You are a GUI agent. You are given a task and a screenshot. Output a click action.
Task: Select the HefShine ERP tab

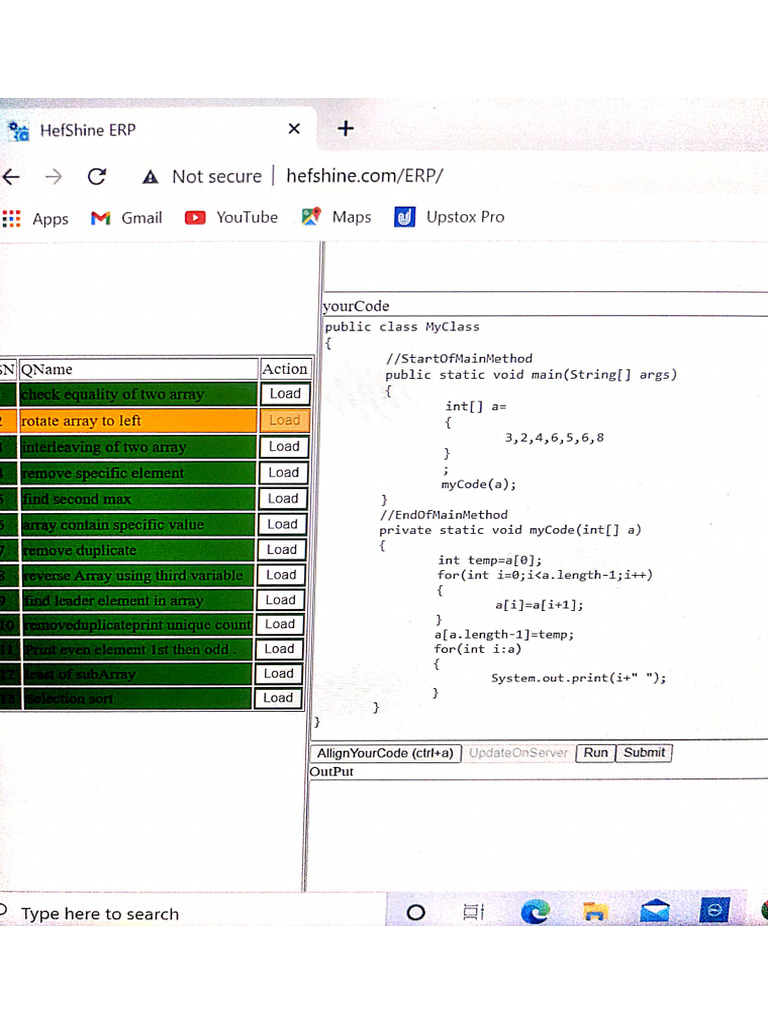tap(88, 130)
